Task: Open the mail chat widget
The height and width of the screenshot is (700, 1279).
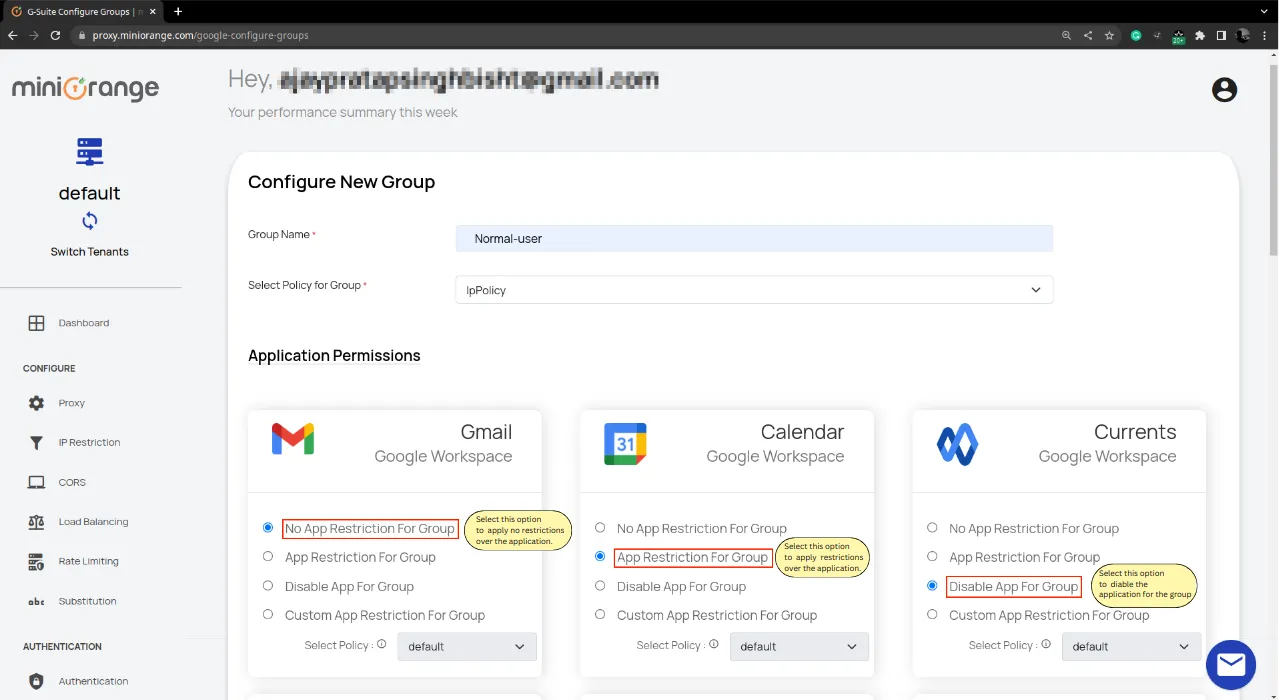Action: (1231, 665)
